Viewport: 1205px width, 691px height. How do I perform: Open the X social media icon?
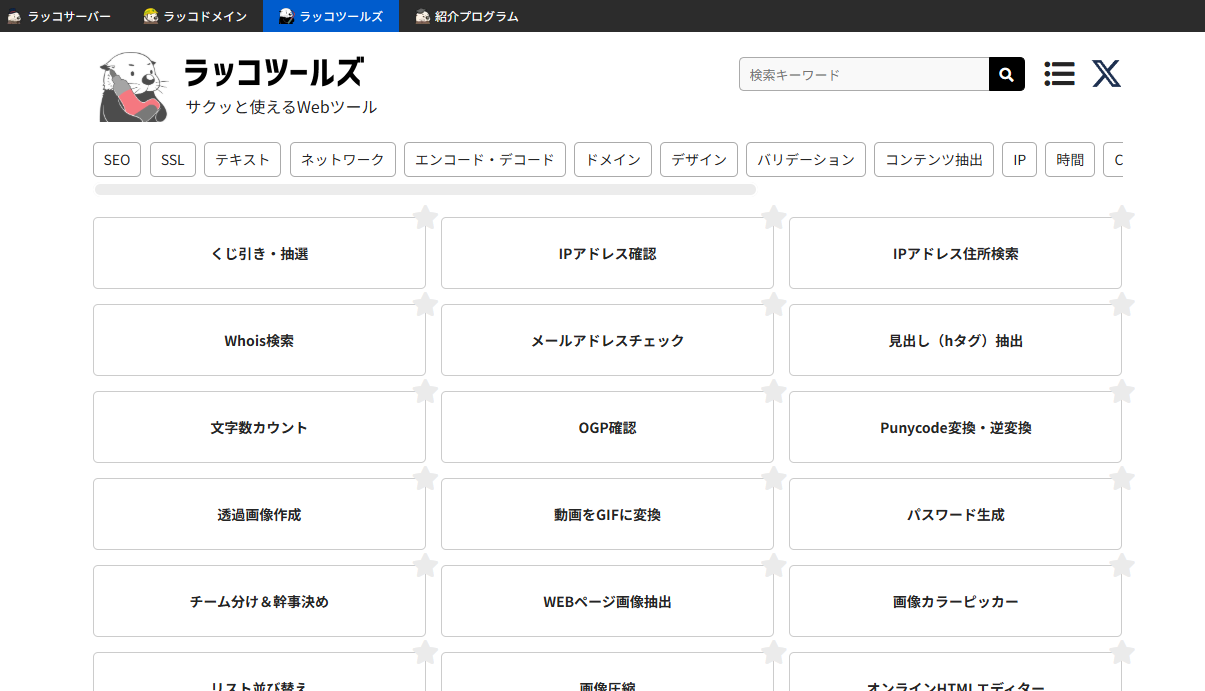pos(1106,74)
